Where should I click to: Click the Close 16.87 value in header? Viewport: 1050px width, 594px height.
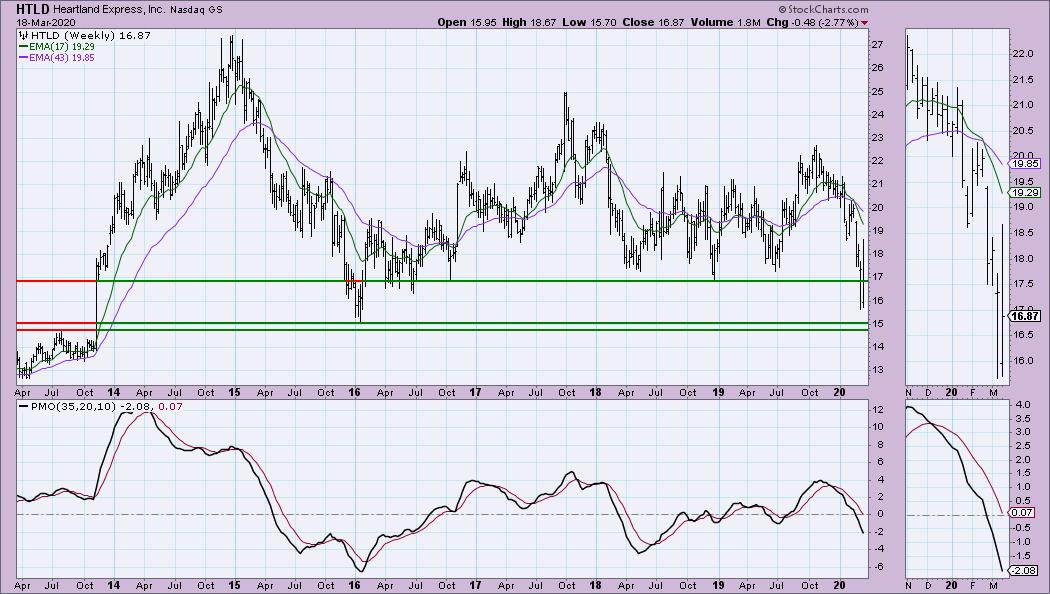pos(653,22)
